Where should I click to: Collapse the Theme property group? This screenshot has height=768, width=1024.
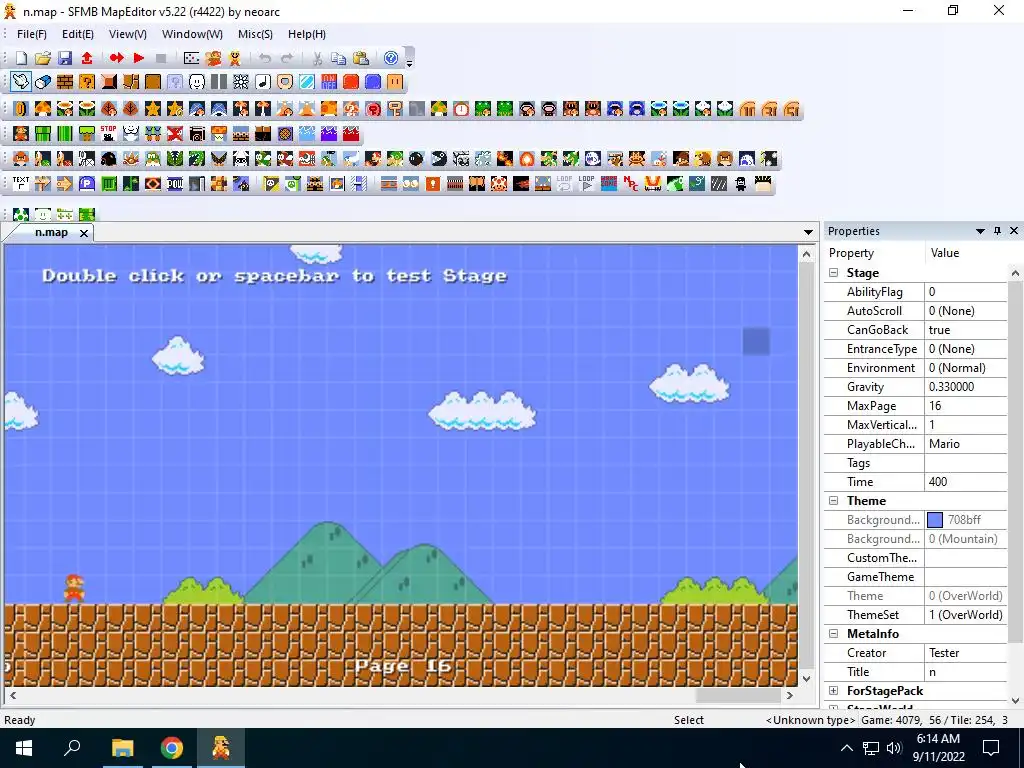834,501
